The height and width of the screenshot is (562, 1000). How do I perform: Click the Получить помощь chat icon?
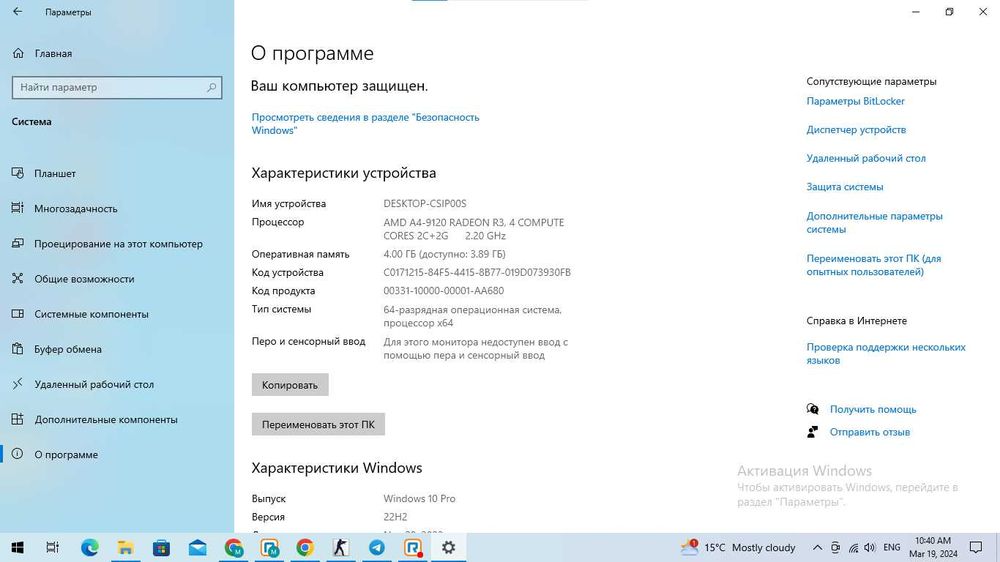[x=812, y=409]
